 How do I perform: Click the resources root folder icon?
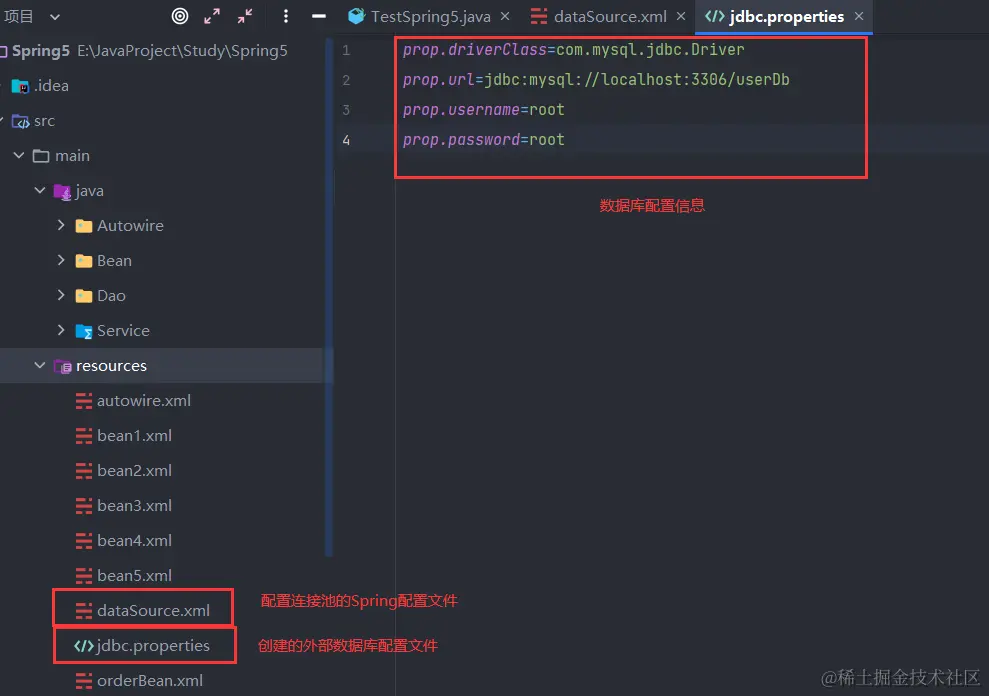click(62, 366)
